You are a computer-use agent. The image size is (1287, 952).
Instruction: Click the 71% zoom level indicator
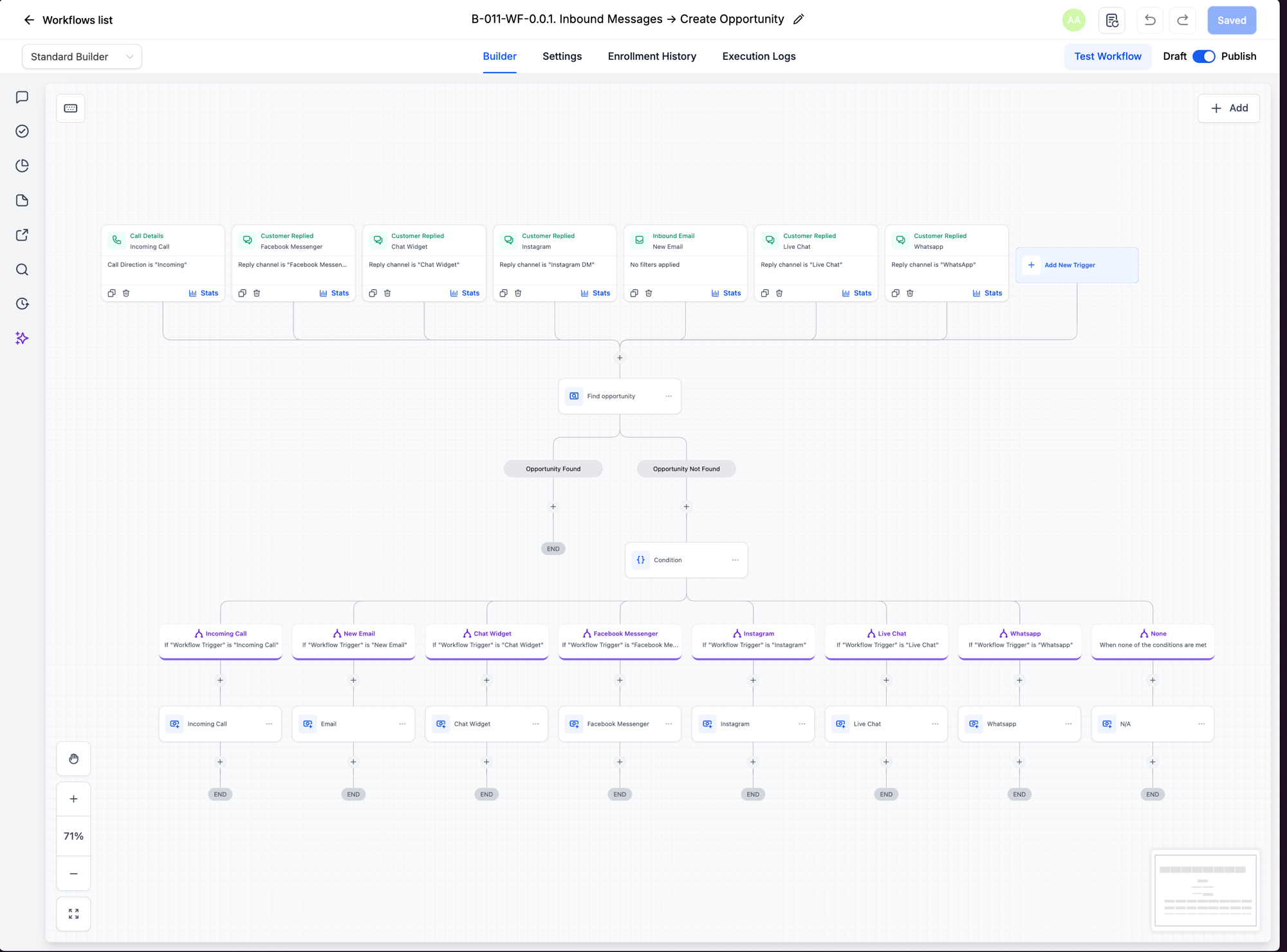pos(73,836)
